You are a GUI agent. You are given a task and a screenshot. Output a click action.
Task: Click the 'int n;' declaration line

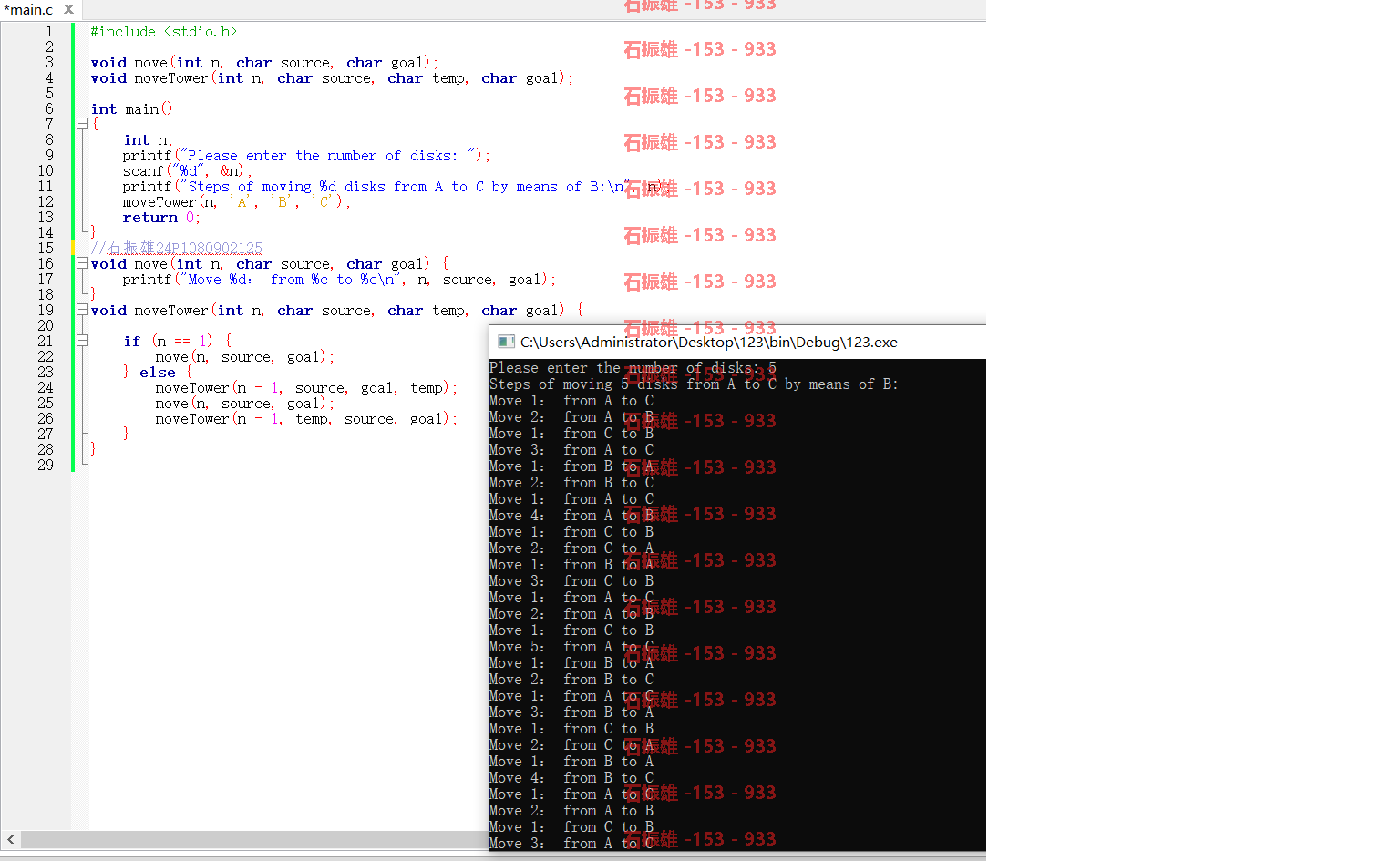(148, 139)
